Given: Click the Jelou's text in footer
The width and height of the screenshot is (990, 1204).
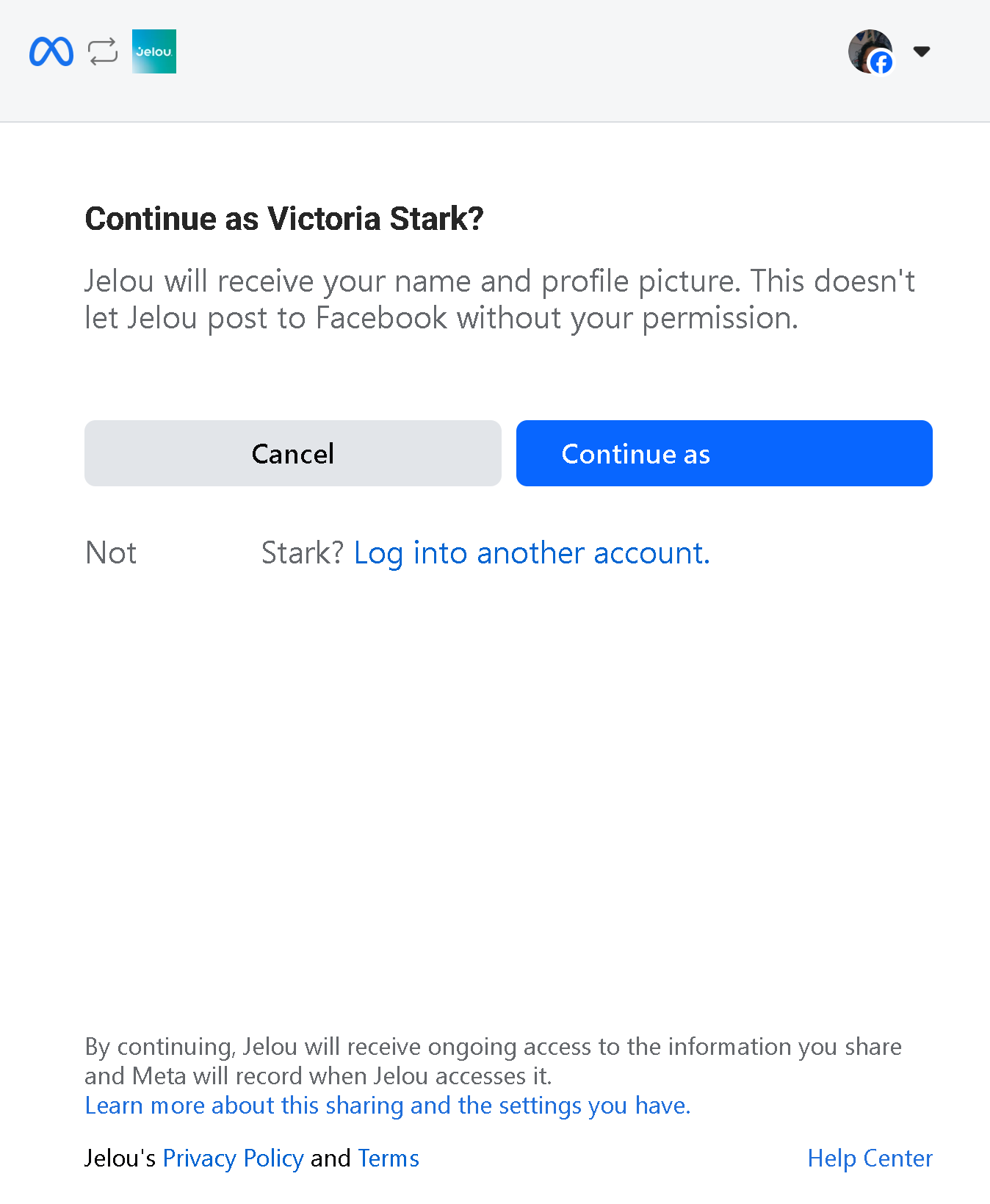Looking at the screenshot, I should tap(120, 1158).
